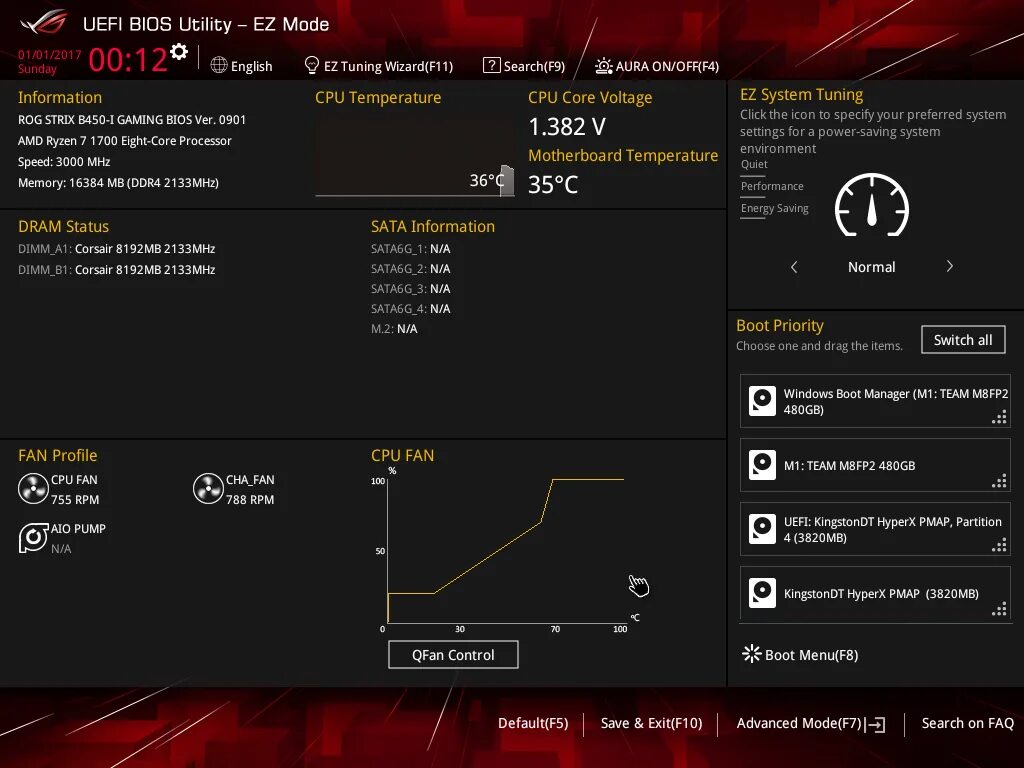Click the SATA6G_3 N/A entry
The width and height of the screenshot is (1024, 768).
tap(411, 289)
